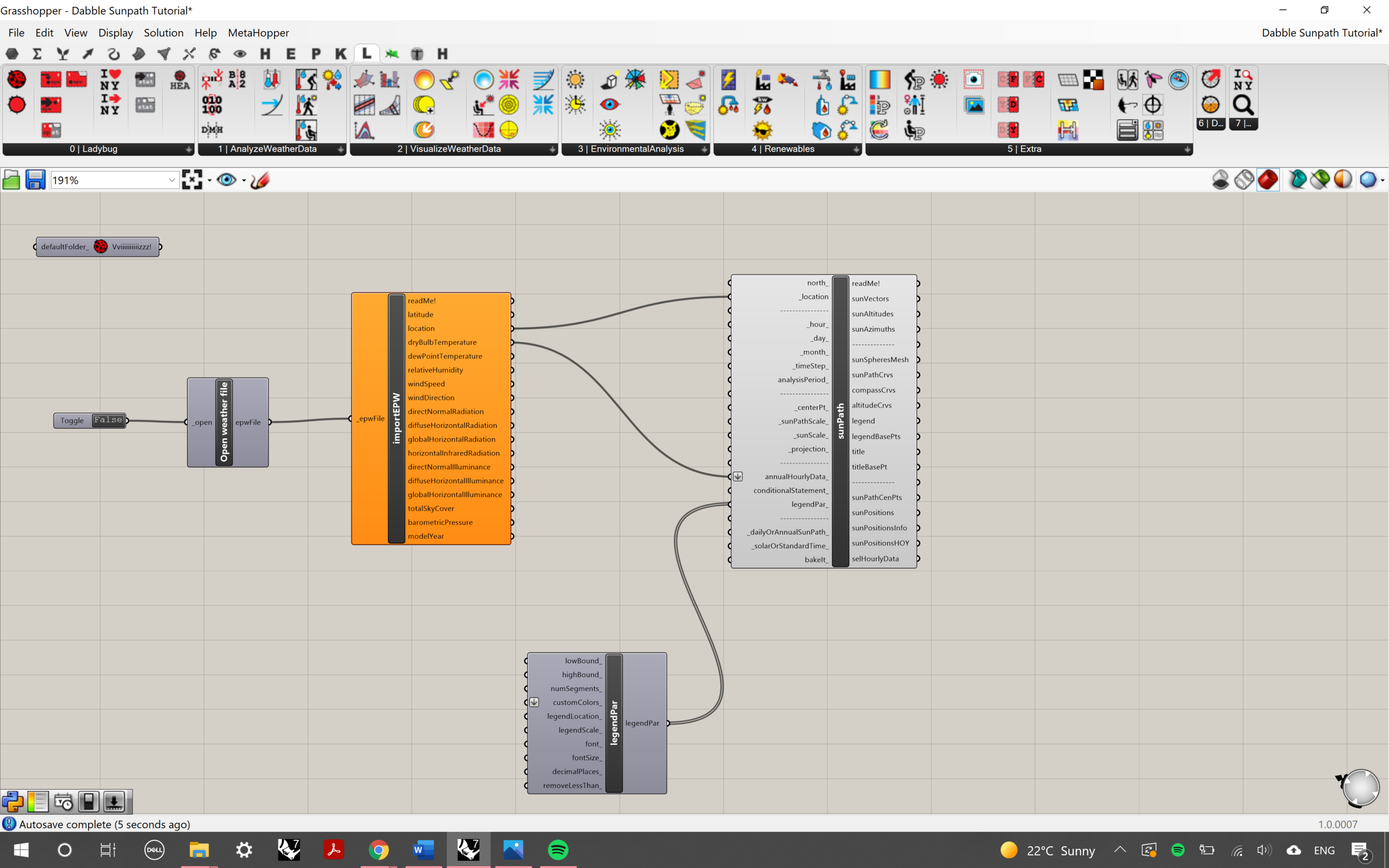Switch to the L ribbon tab
Image resolution: width=1389 pixels, height=868 pixels.
pyautogui.click(x=366, y=53)
